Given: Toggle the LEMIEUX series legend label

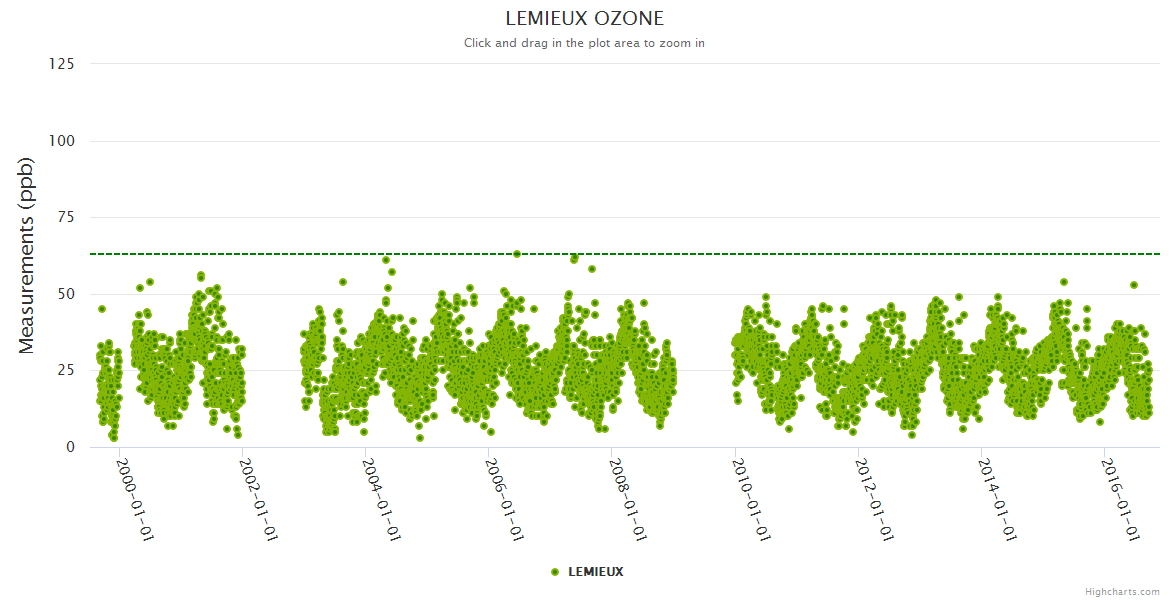Looking at the screenshot, I should click(595, 572).
